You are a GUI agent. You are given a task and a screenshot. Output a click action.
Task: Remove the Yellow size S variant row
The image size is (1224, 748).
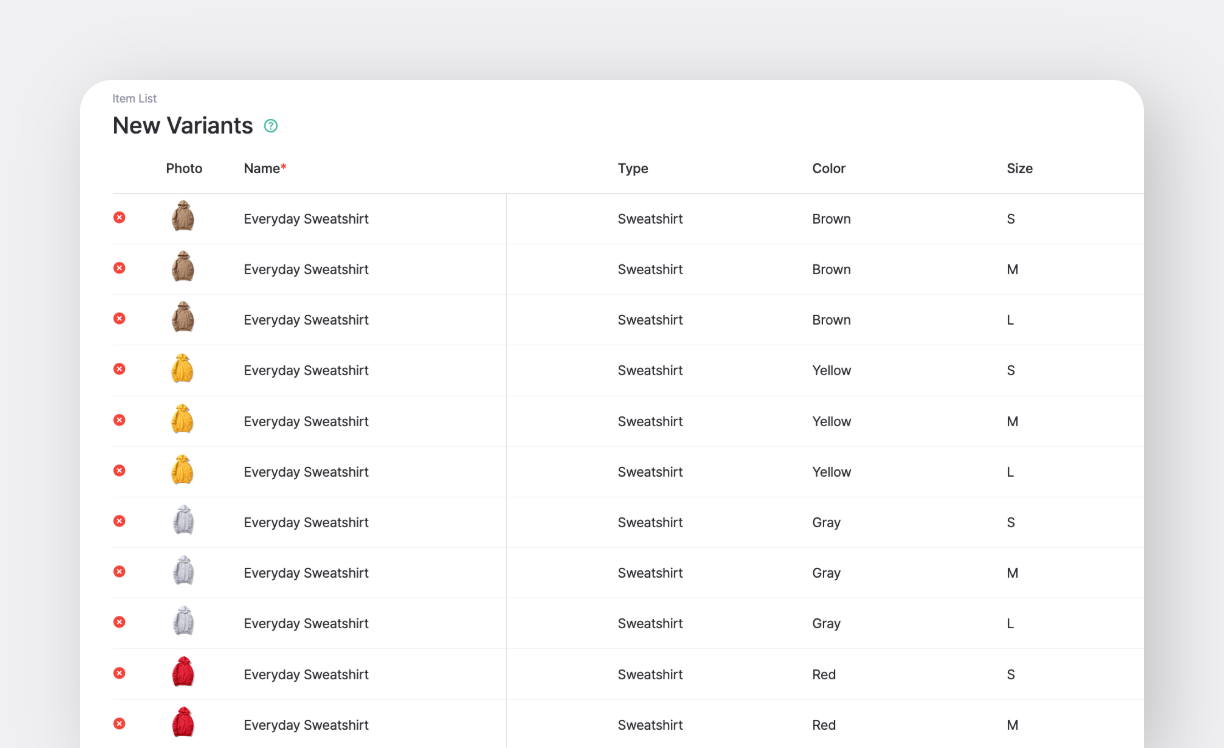pos(119,369)
